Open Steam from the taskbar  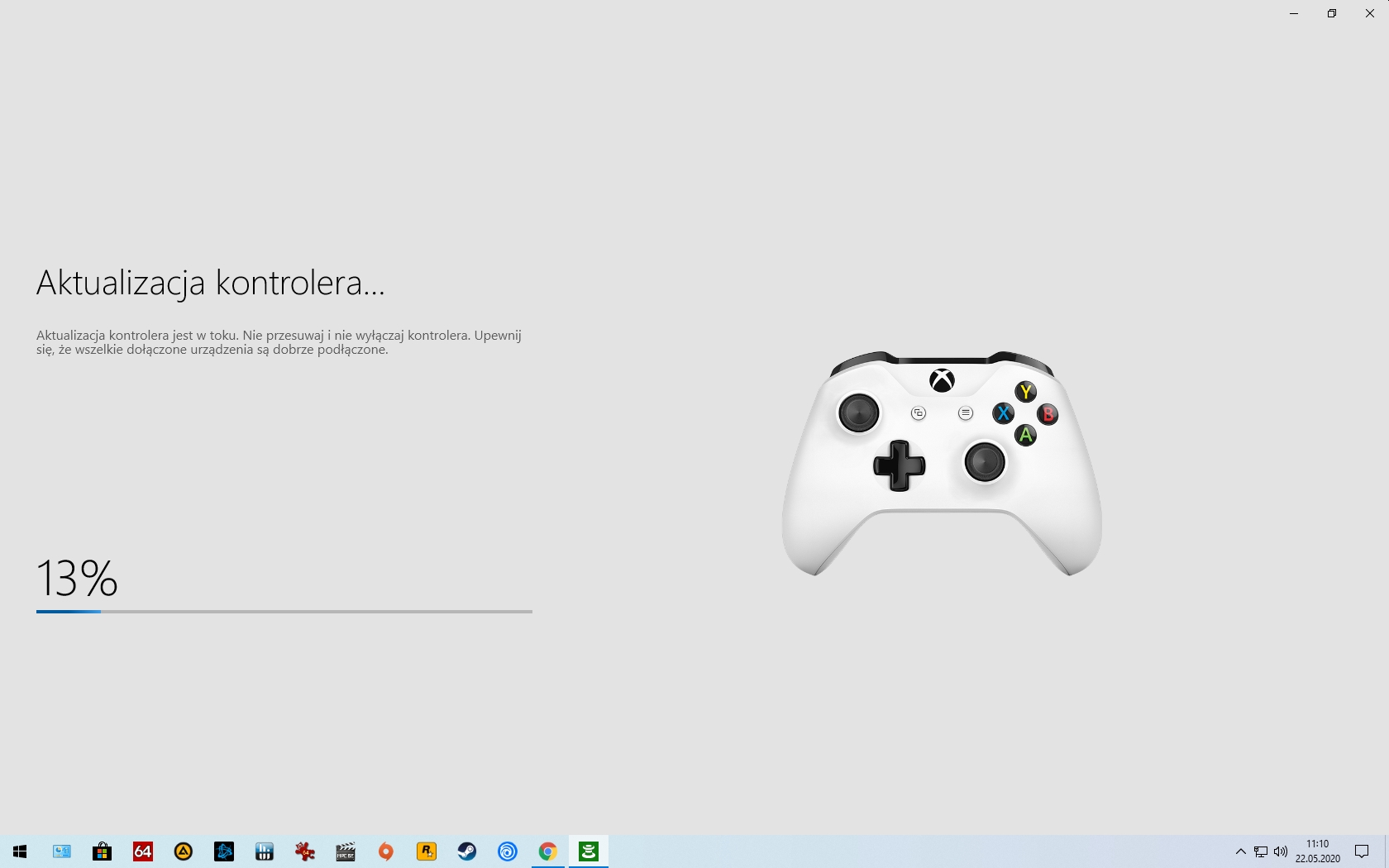tap(466, 851)
